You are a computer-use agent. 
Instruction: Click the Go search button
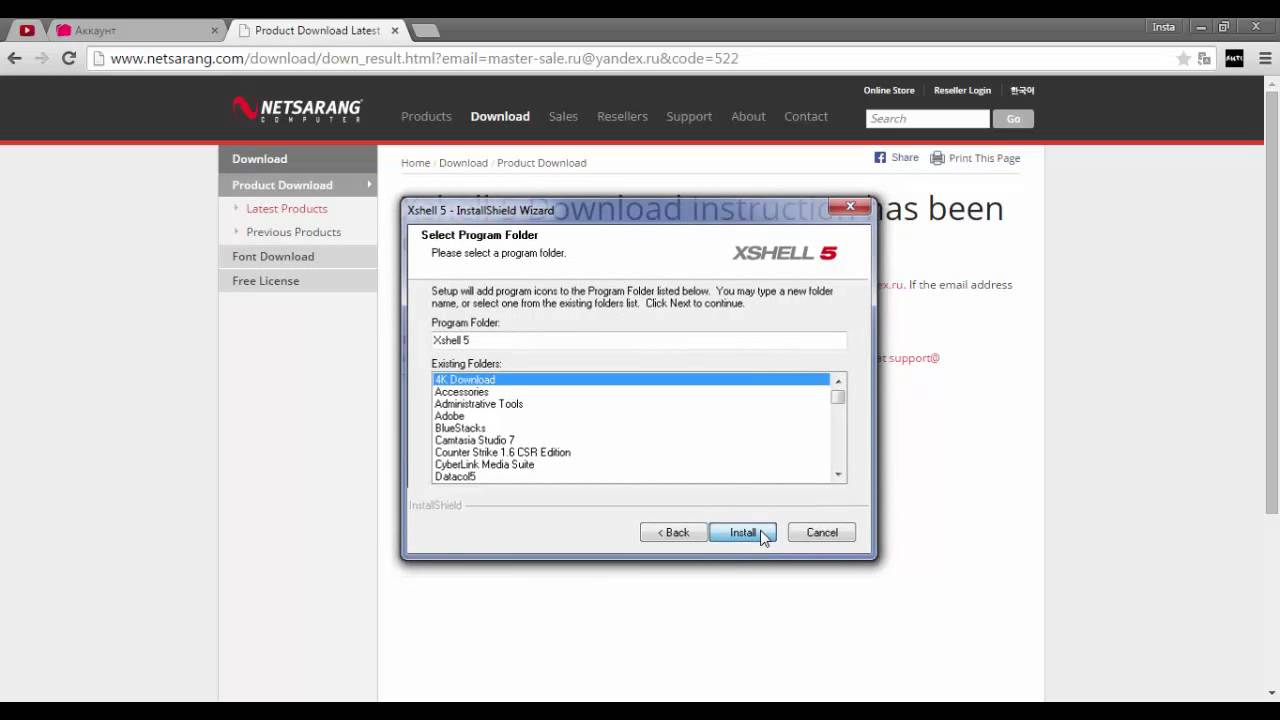click(1013, 119)
